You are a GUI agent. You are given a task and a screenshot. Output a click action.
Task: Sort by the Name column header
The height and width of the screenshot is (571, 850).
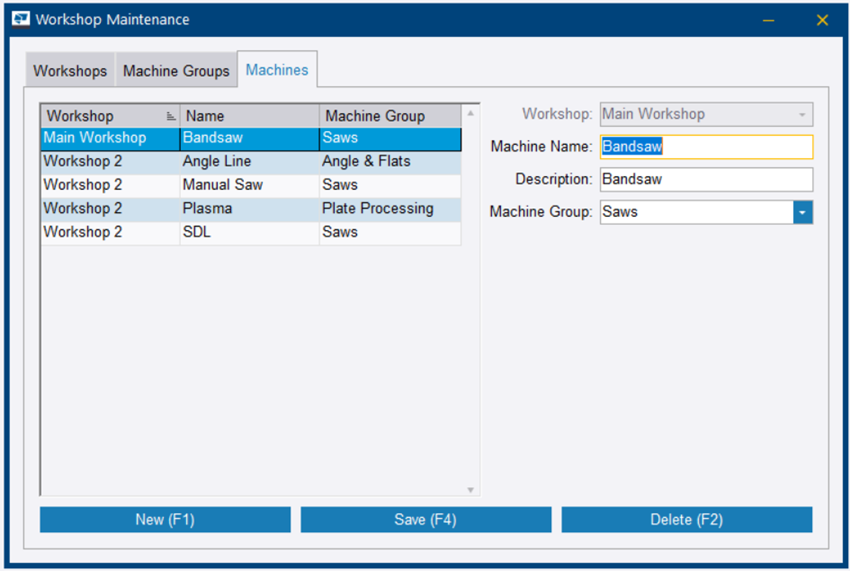tap(250, 116)
